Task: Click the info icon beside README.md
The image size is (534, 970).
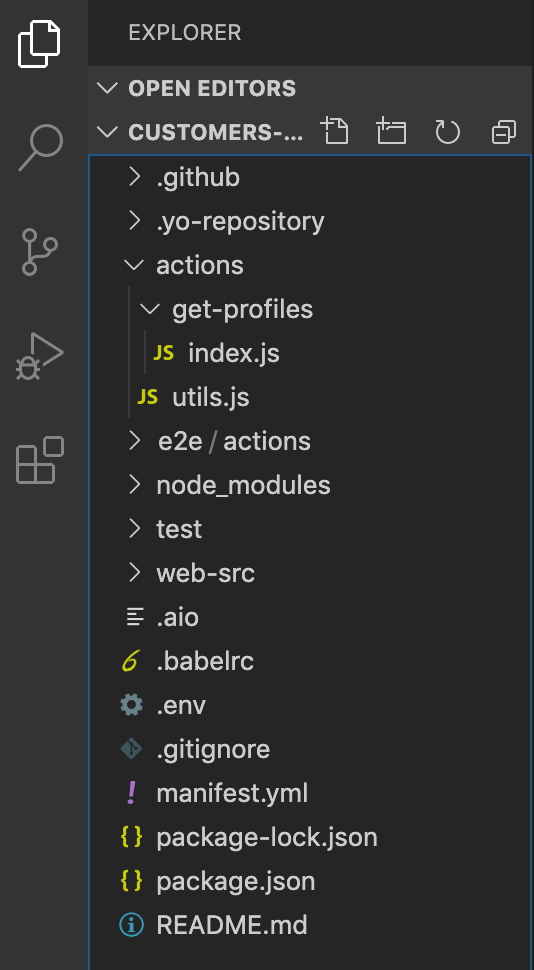Action: [131, 925]
